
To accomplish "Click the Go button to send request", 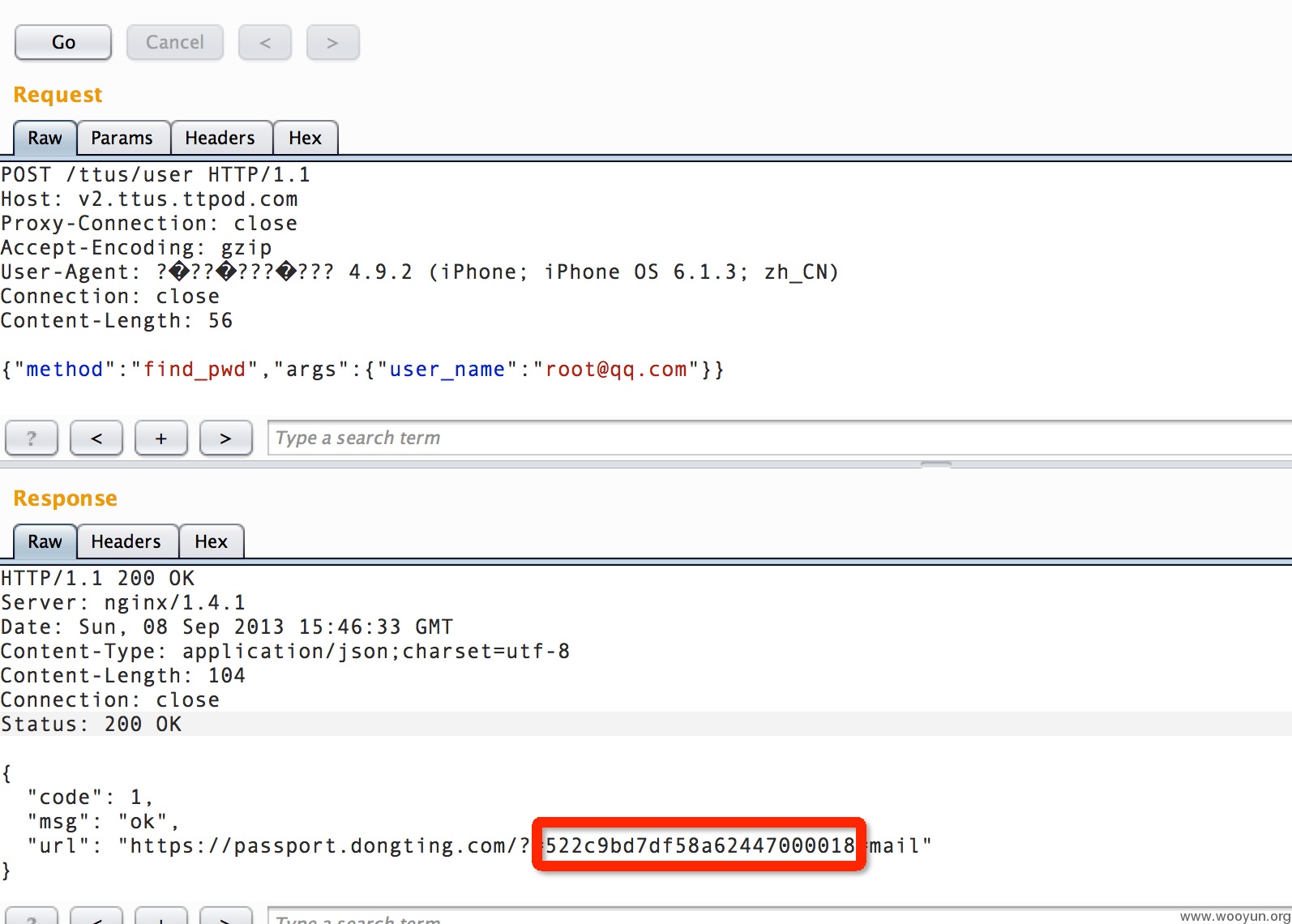I will [x=63, y=42].
